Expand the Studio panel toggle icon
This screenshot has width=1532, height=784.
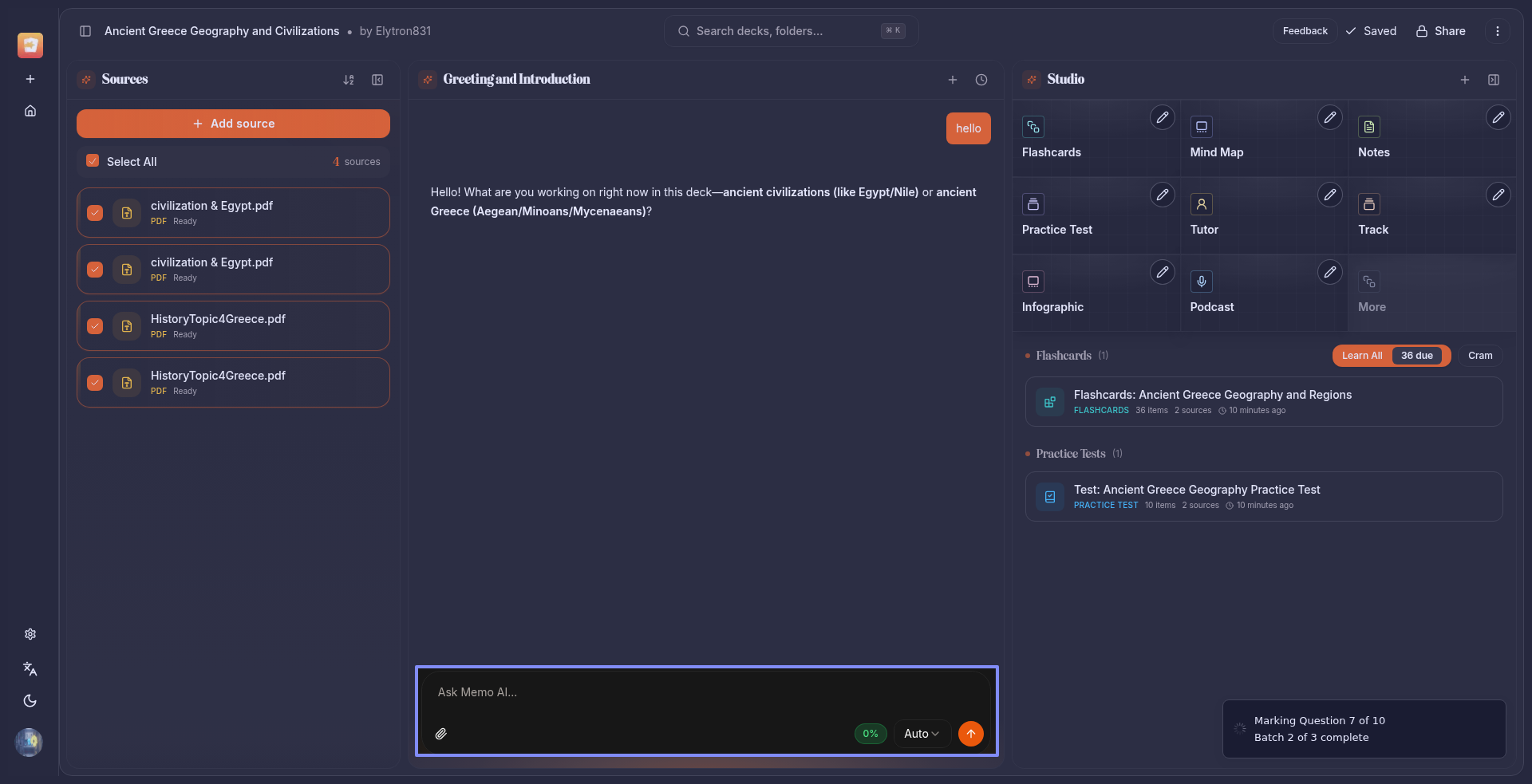pyautogui.click(x=1494, y=80)
